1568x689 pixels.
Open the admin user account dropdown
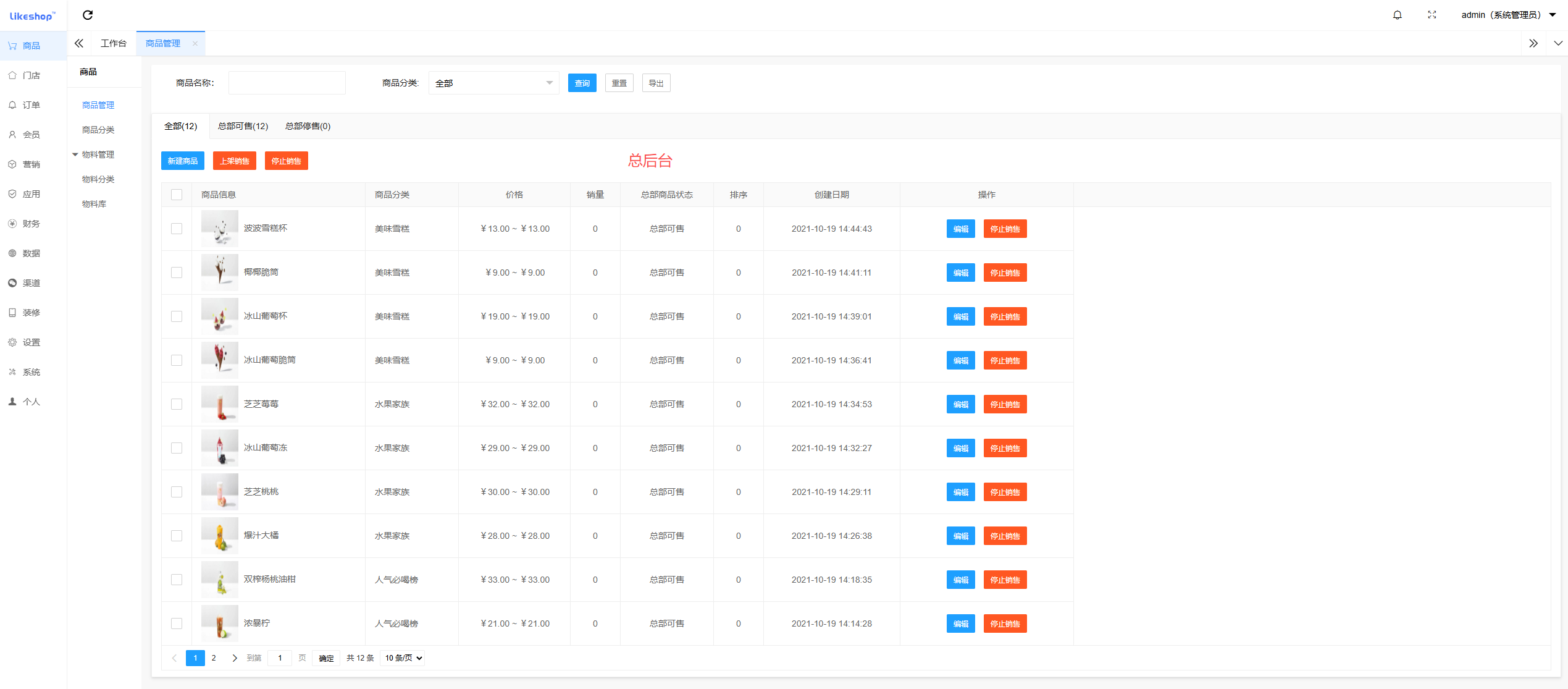(1507, 15)
